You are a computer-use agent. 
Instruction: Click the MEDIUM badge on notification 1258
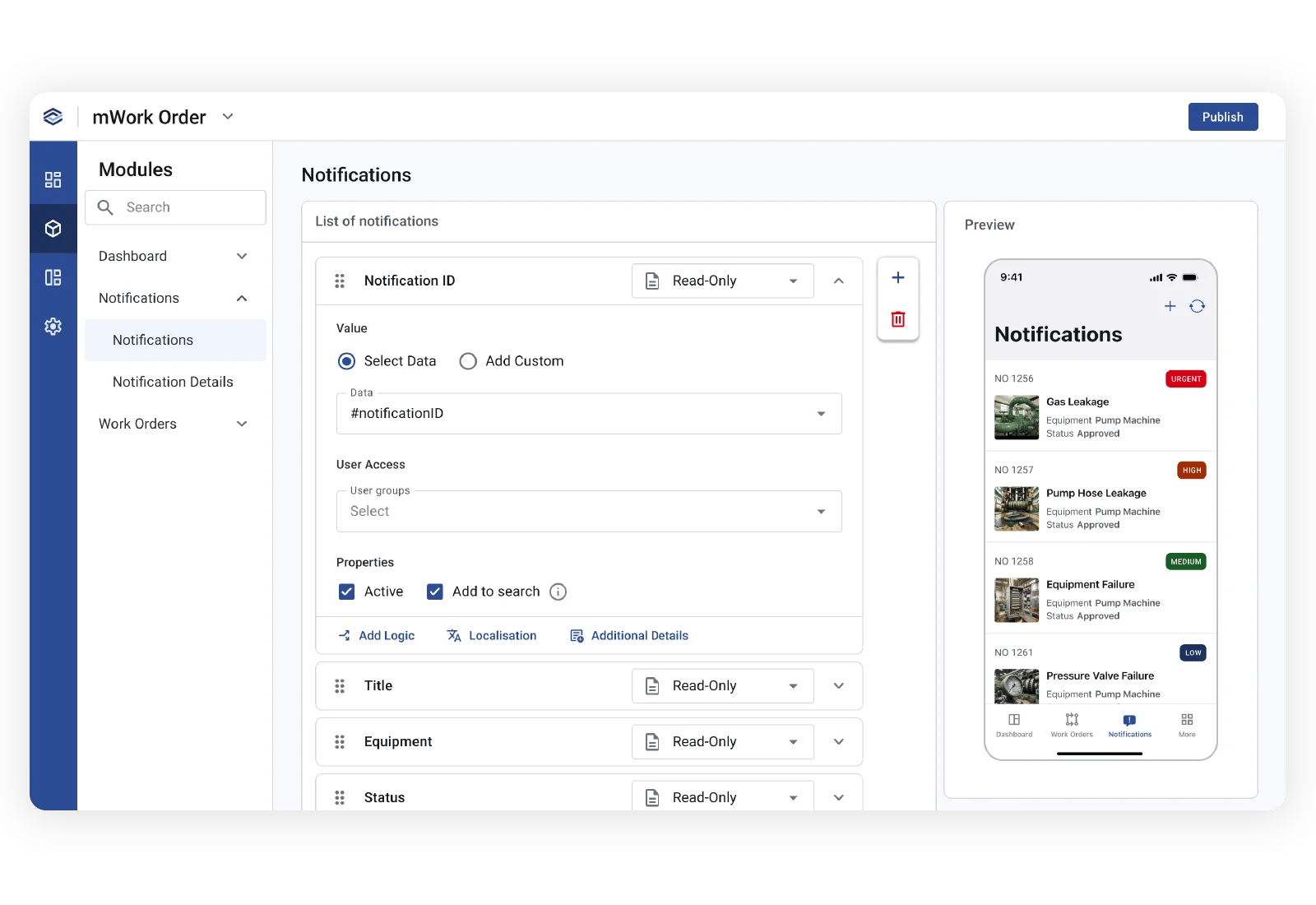click(x=1186, y=562)
